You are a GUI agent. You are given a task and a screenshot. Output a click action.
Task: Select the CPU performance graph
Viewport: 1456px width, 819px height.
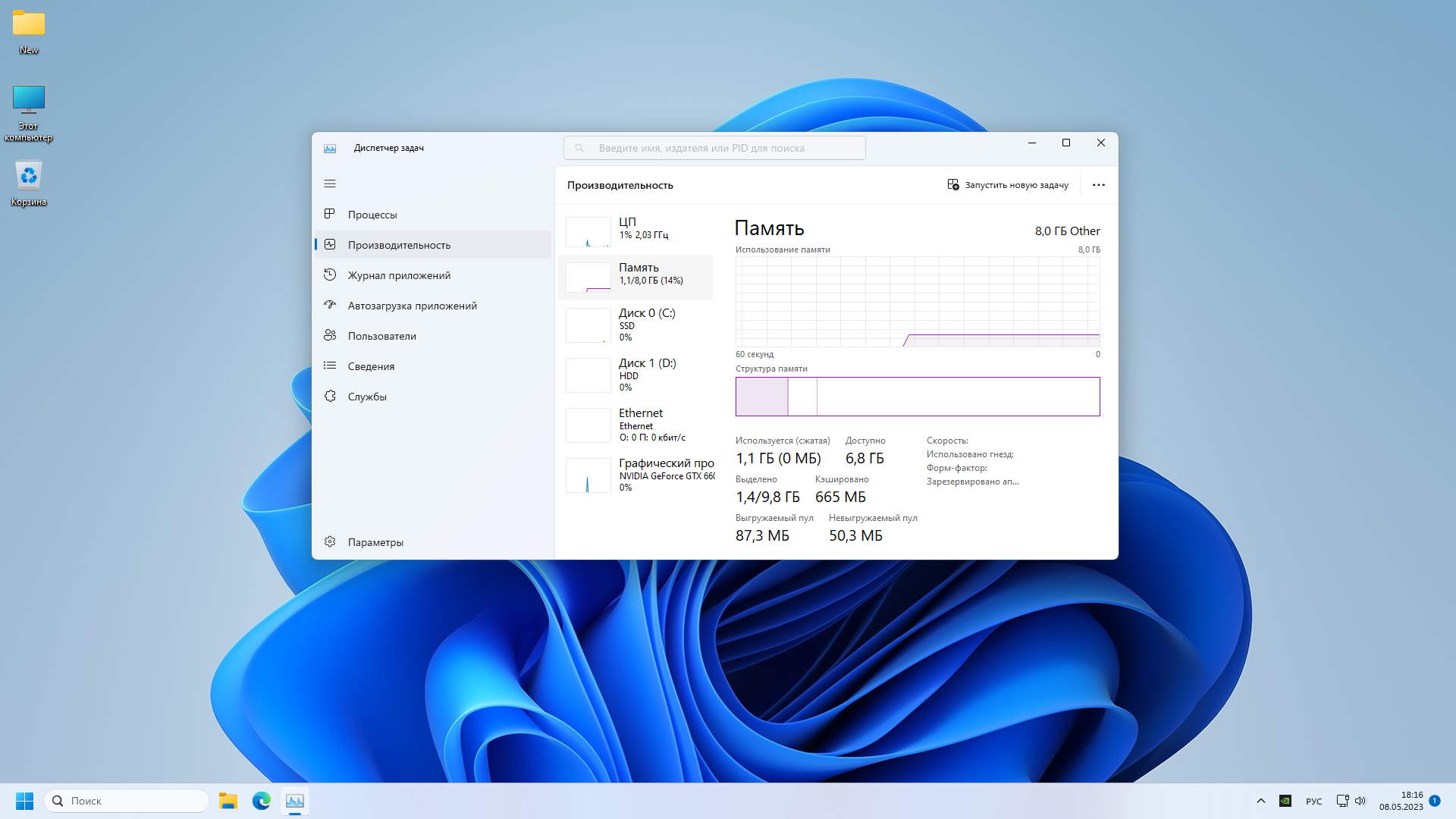click(x=588, y=231)
